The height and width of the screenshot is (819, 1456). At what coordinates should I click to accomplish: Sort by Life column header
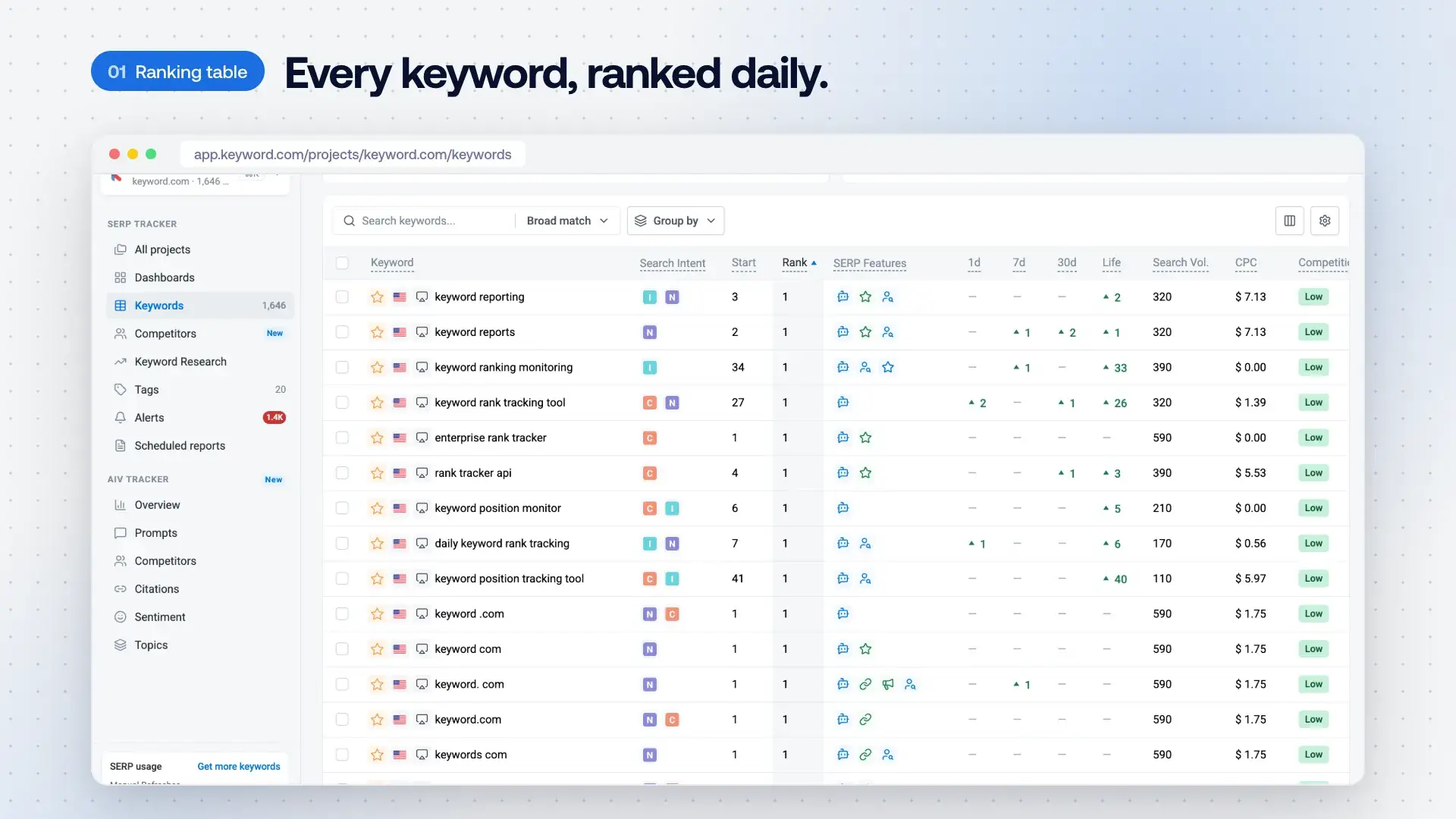pyautogui.click(x=1111, y=262)
